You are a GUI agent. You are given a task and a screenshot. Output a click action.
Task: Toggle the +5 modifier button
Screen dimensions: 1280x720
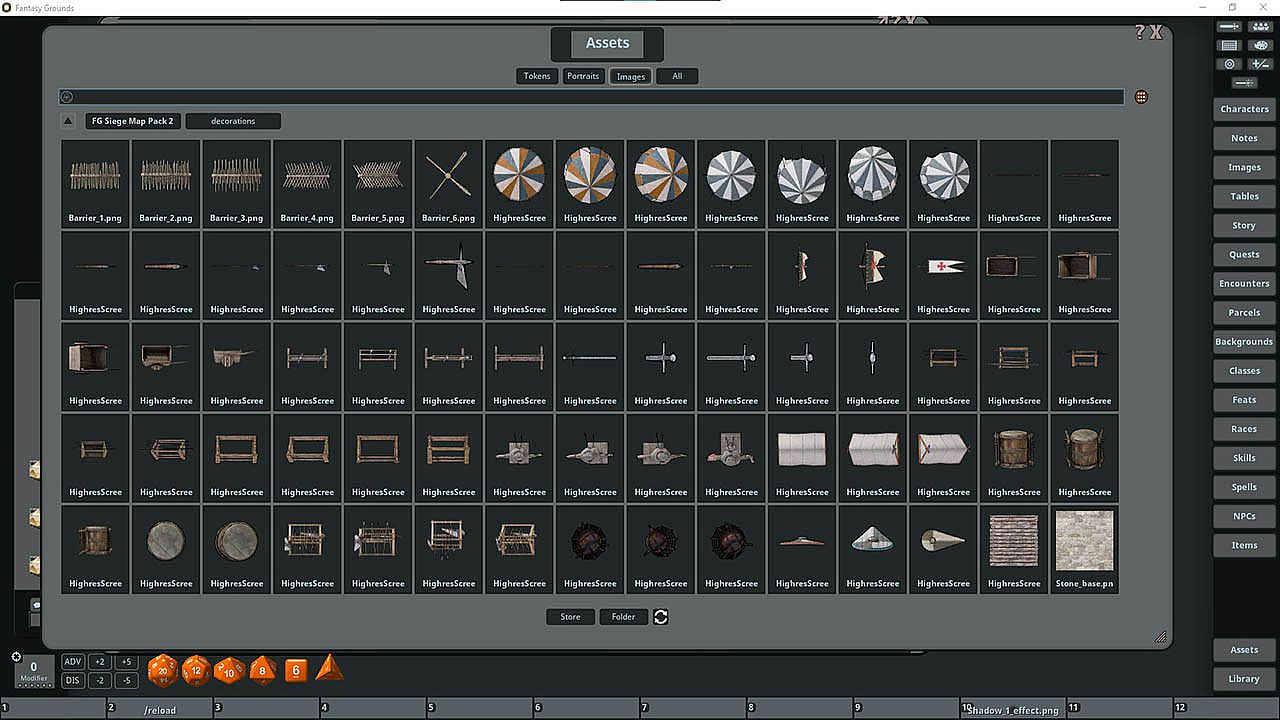(x=126, y=662)
